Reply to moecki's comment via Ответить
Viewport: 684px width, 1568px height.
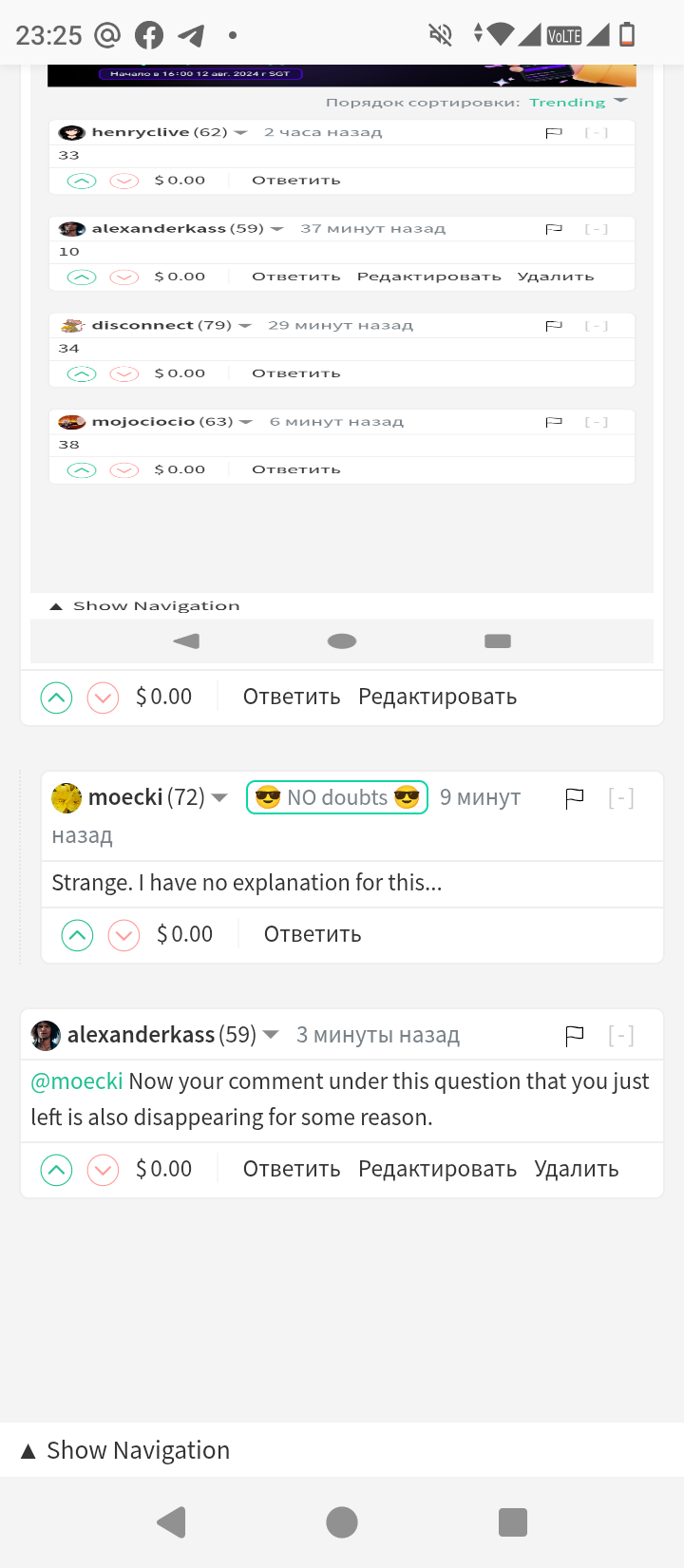point(313,934)
